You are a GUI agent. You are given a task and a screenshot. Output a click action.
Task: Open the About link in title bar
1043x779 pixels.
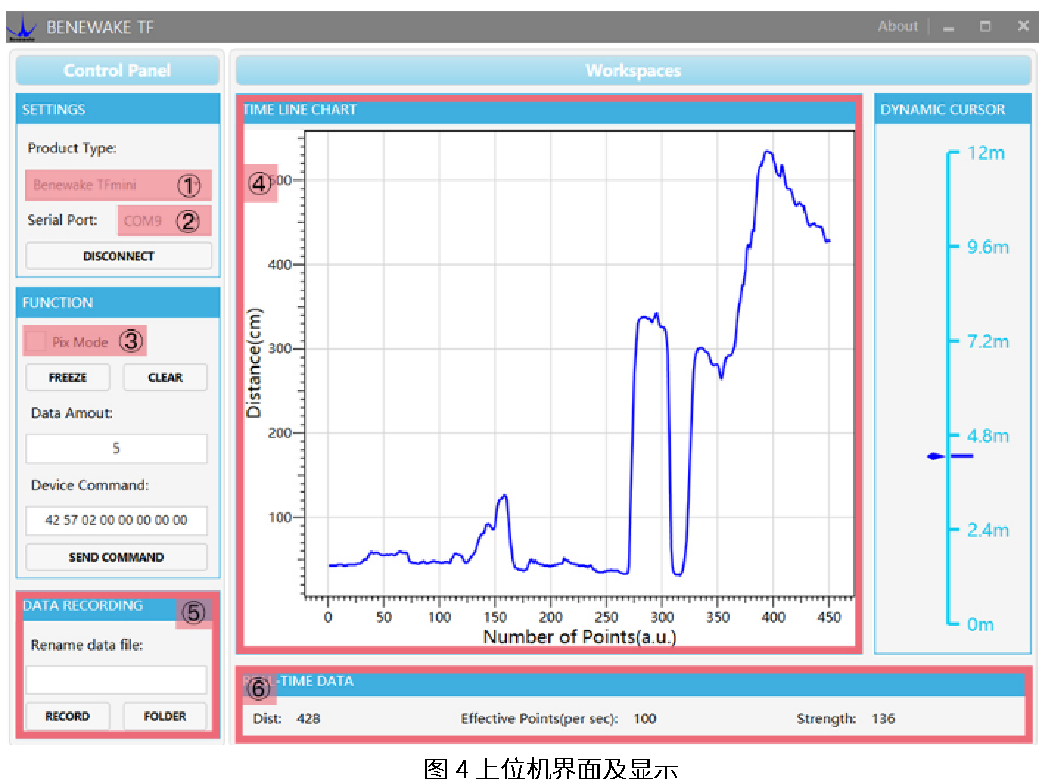pos(897,27)
